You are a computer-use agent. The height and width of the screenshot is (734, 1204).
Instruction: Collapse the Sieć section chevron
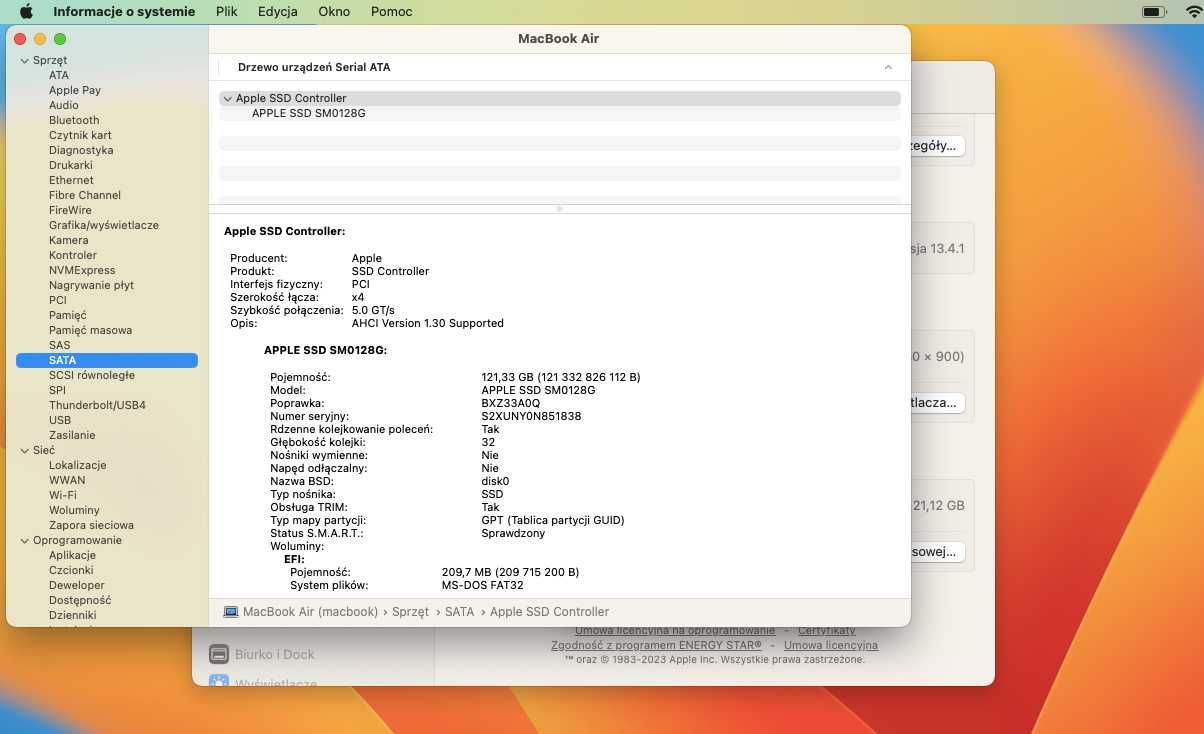(24, 450)
